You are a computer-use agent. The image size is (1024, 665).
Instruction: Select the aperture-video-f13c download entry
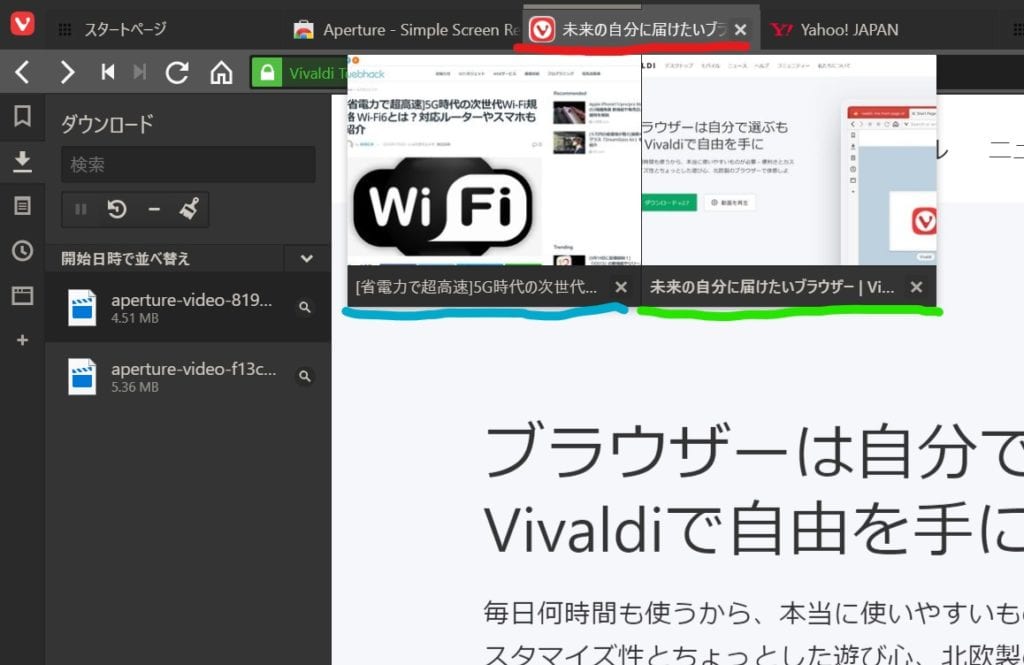188,377
